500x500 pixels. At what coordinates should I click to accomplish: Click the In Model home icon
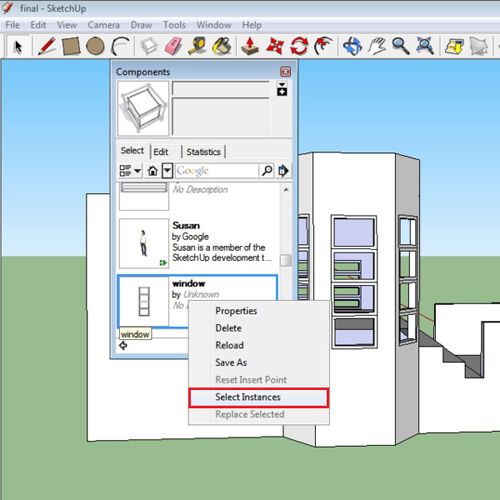tap(153, 171)
